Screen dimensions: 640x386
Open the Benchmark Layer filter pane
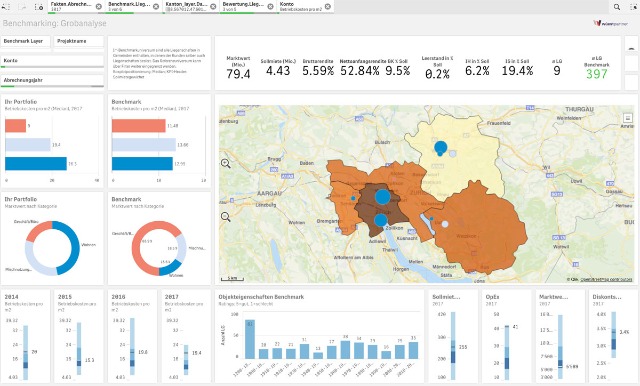click(26, 41)
